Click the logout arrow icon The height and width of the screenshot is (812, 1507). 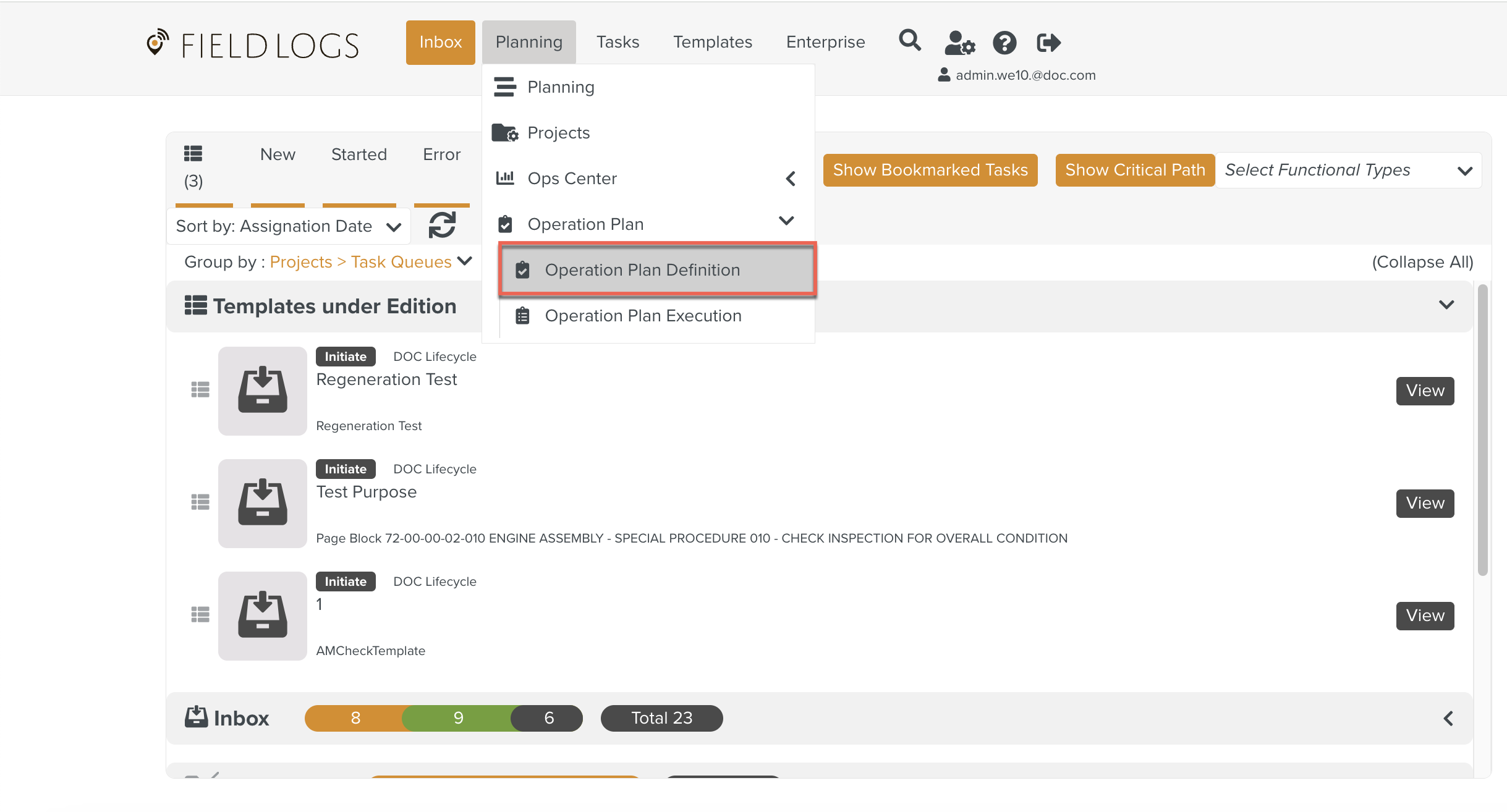(1048, 43)
